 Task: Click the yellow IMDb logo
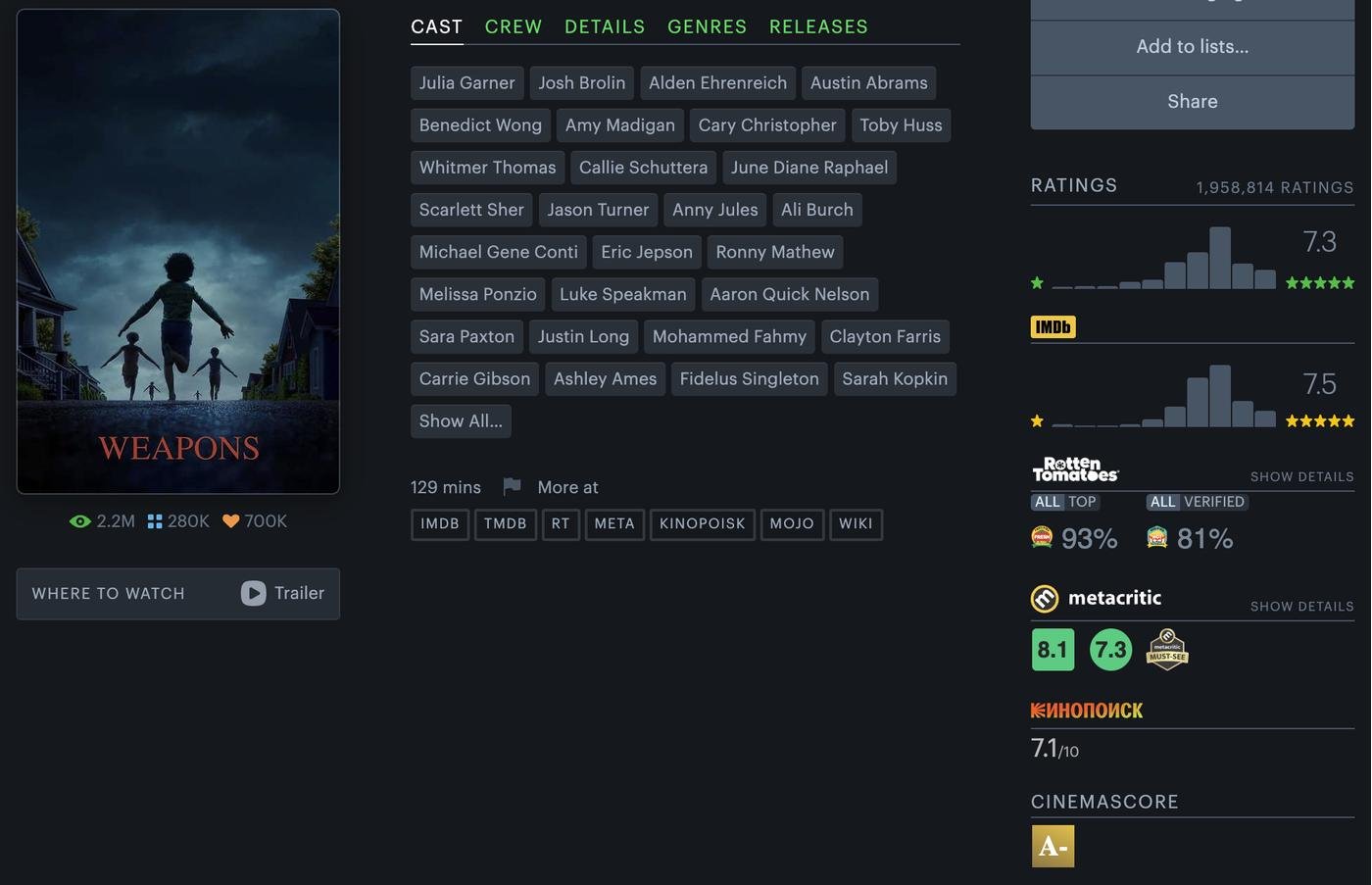[1053, 327]
